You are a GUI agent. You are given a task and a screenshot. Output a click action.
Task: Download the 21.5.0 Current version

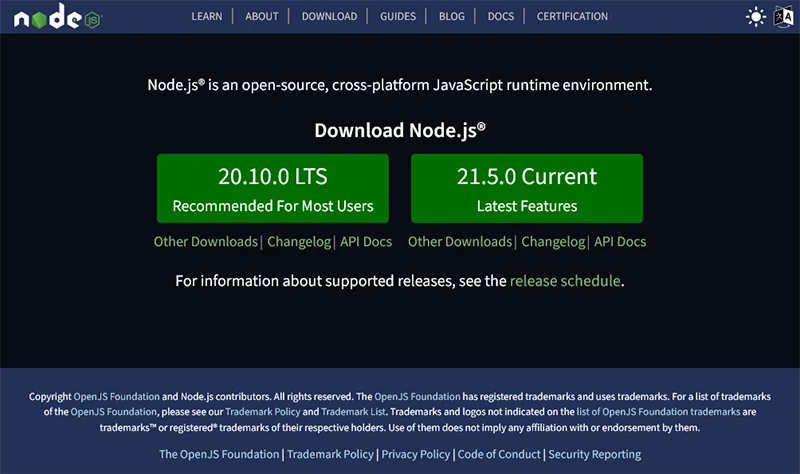tap(527, 188)
